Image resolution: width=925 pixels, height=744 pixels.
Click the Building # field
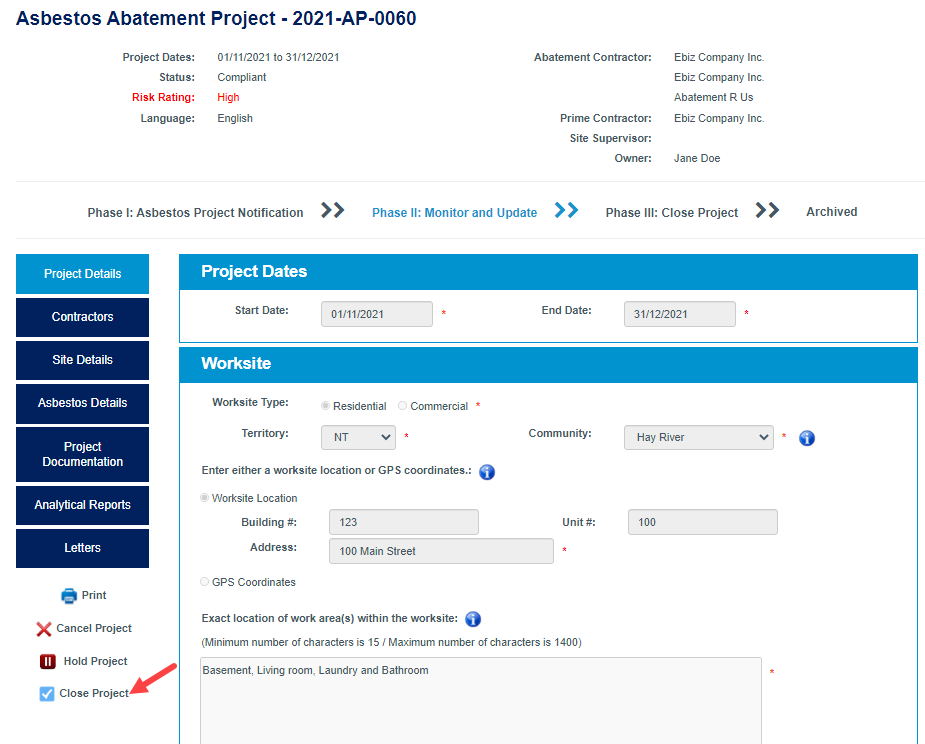point(404,522)
